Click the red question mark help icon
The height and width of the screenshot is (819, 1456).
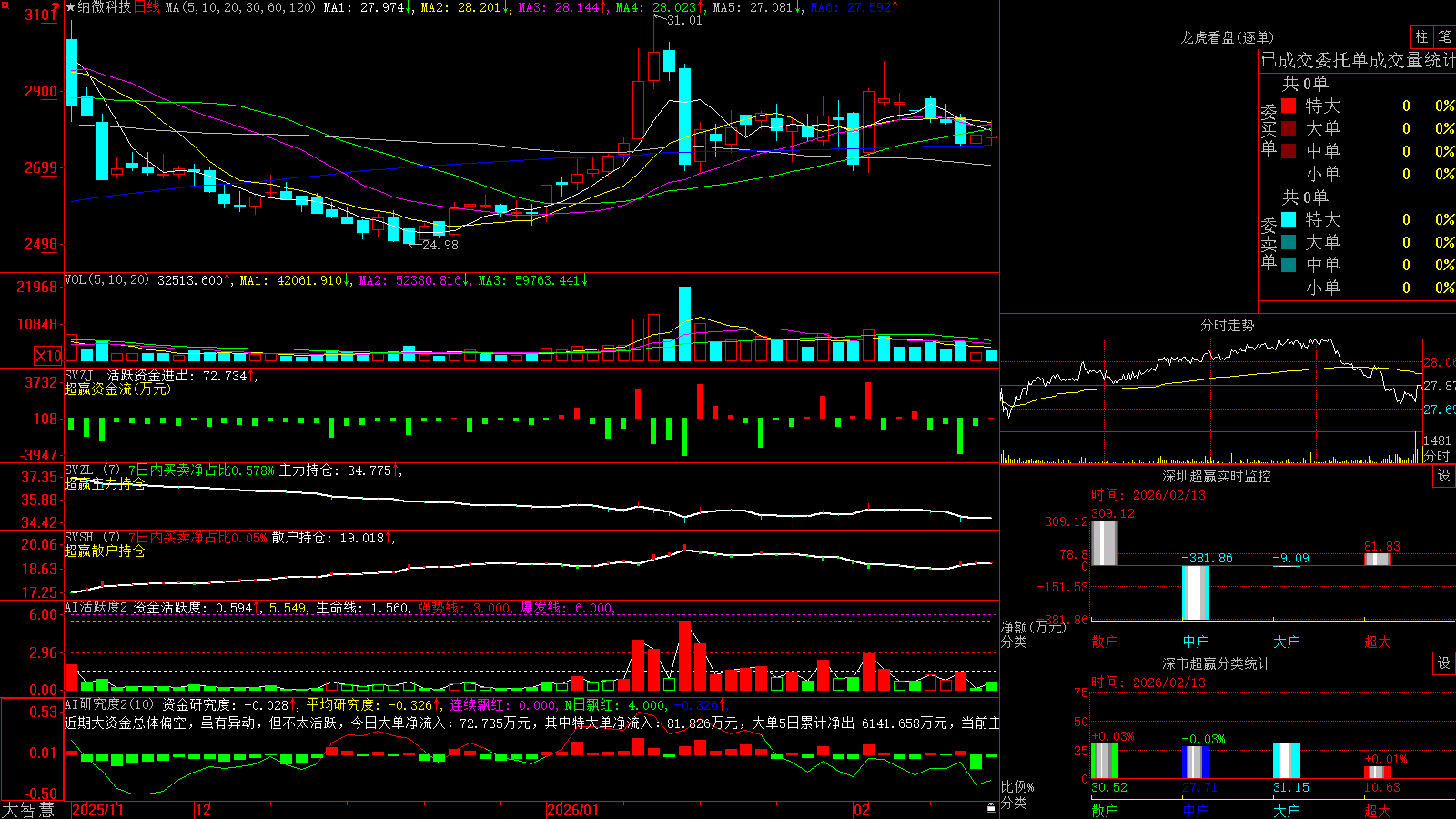coord(56,7)
